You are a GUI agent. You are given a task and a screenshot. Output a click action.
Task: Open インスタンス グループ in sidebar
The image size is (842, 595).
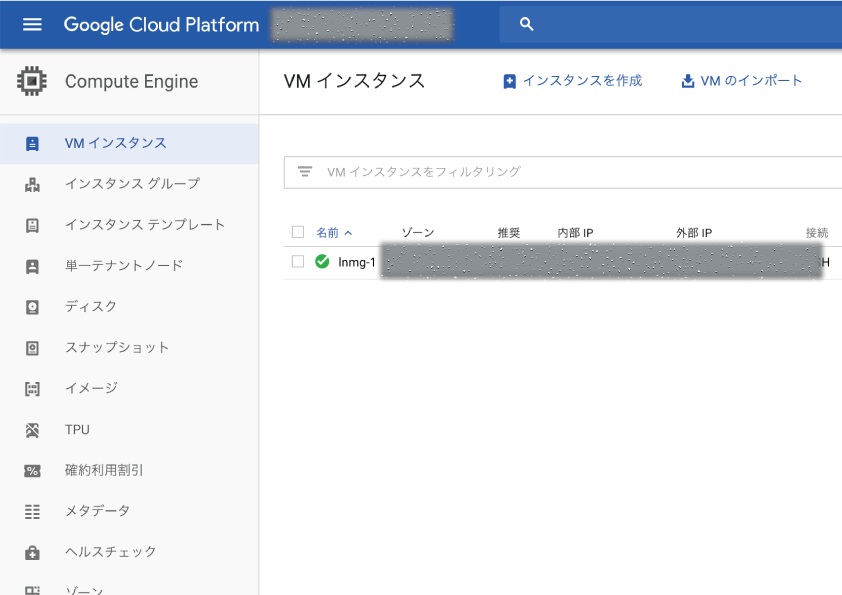click(x=129, y=184)
